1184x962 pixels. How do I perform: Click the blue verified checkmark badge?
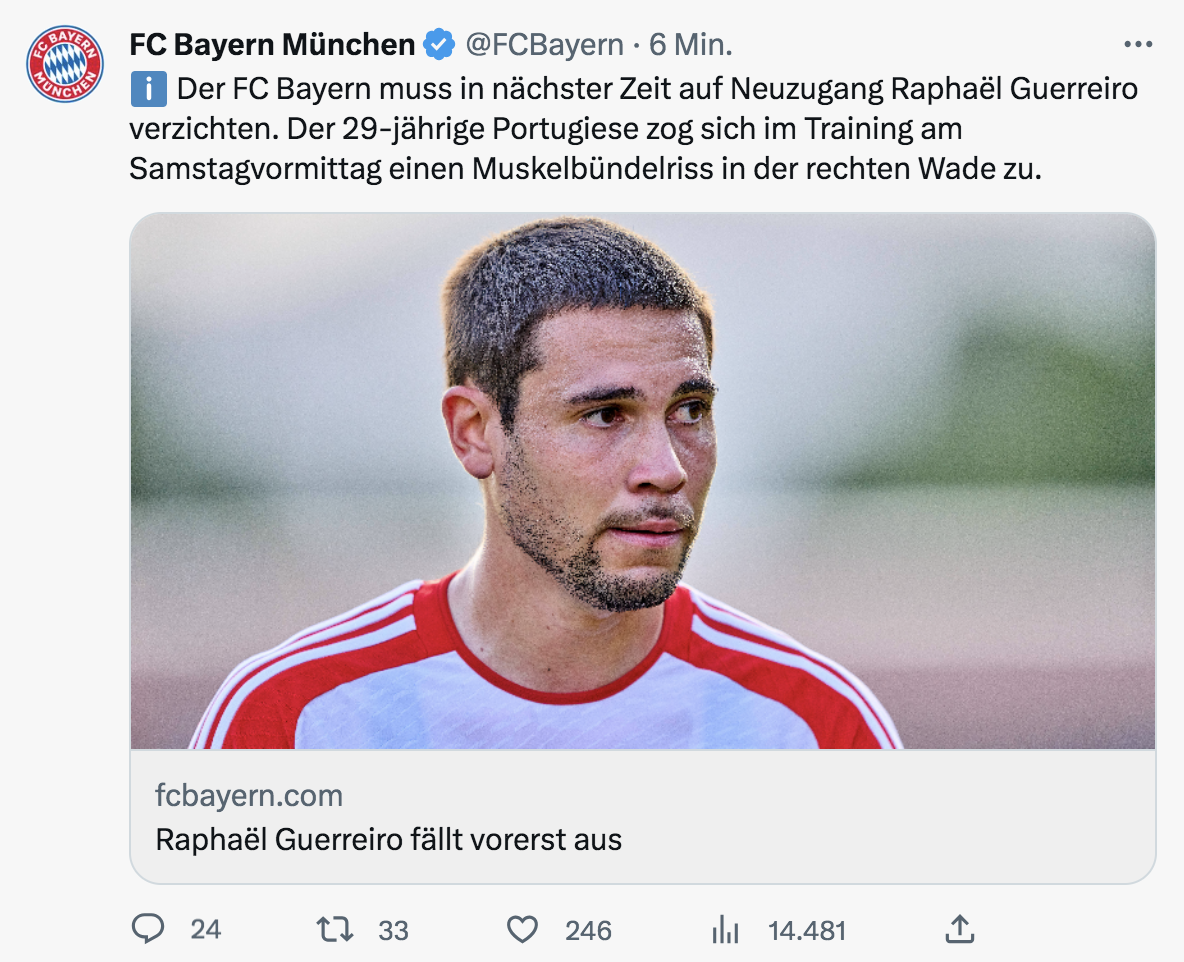(438, 44)
